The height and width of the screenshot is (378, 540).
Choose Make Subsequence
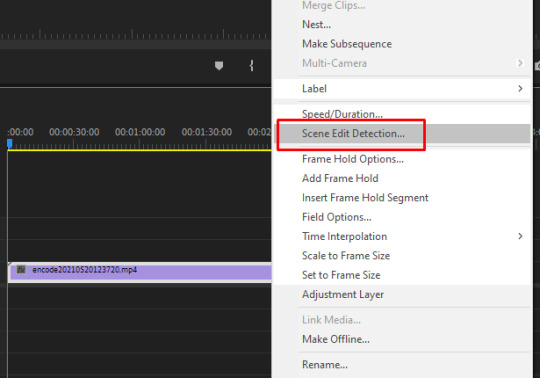(402, 44)
